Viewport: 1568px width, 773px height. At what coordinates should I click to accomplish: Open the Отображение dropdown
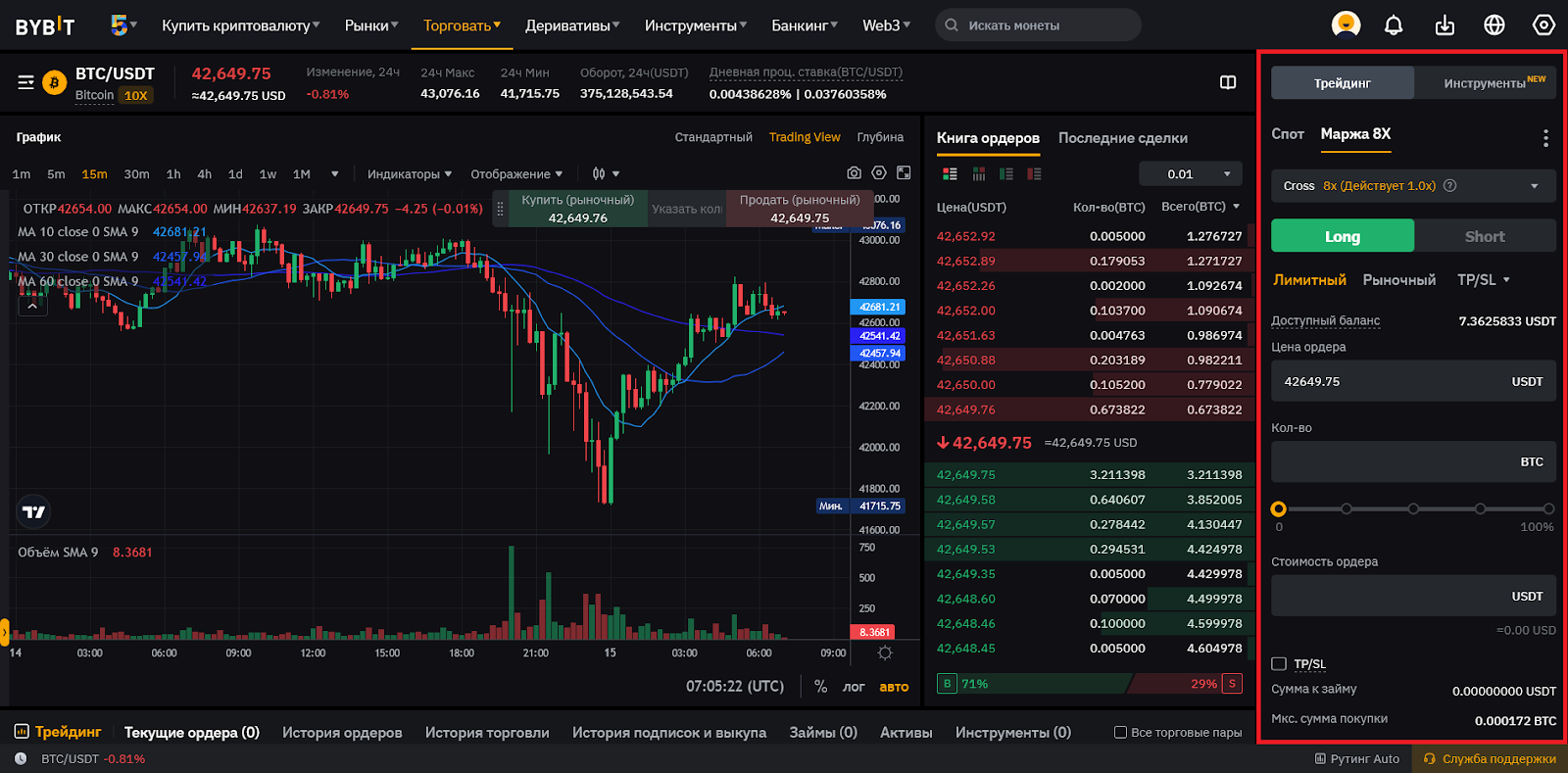click(516, 174)
